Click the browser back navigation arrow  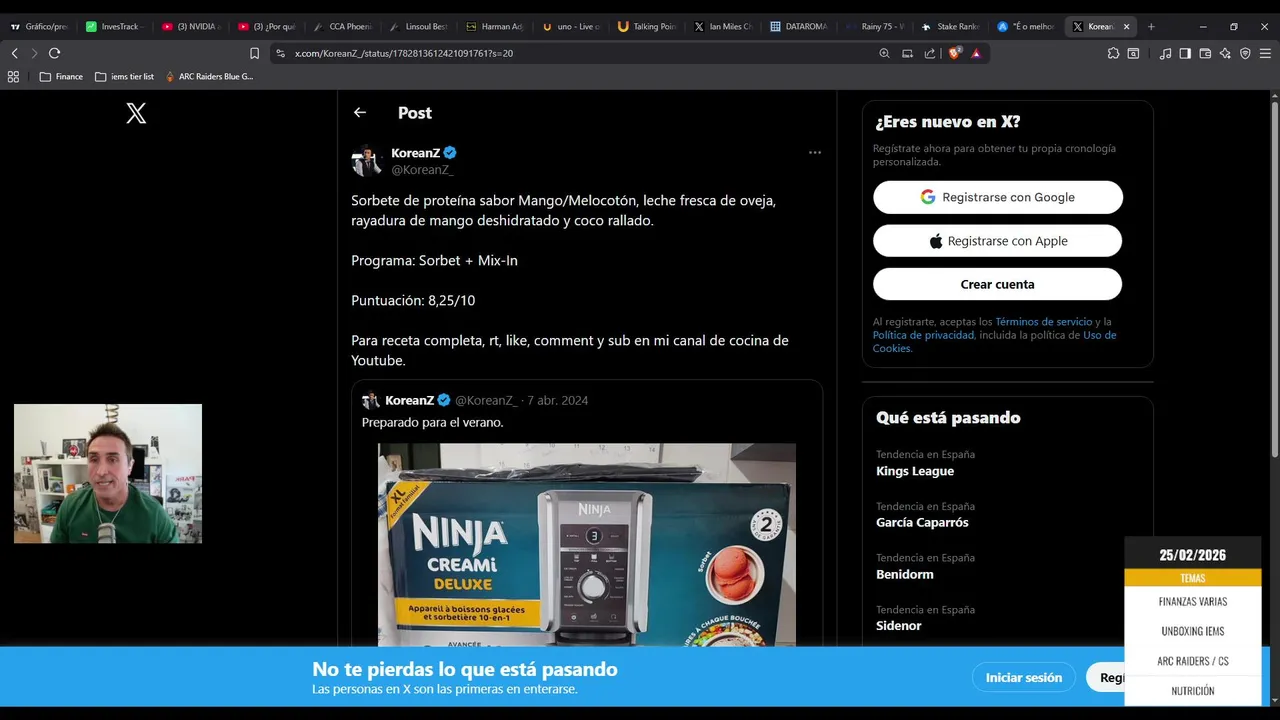(x=14, y=53)
